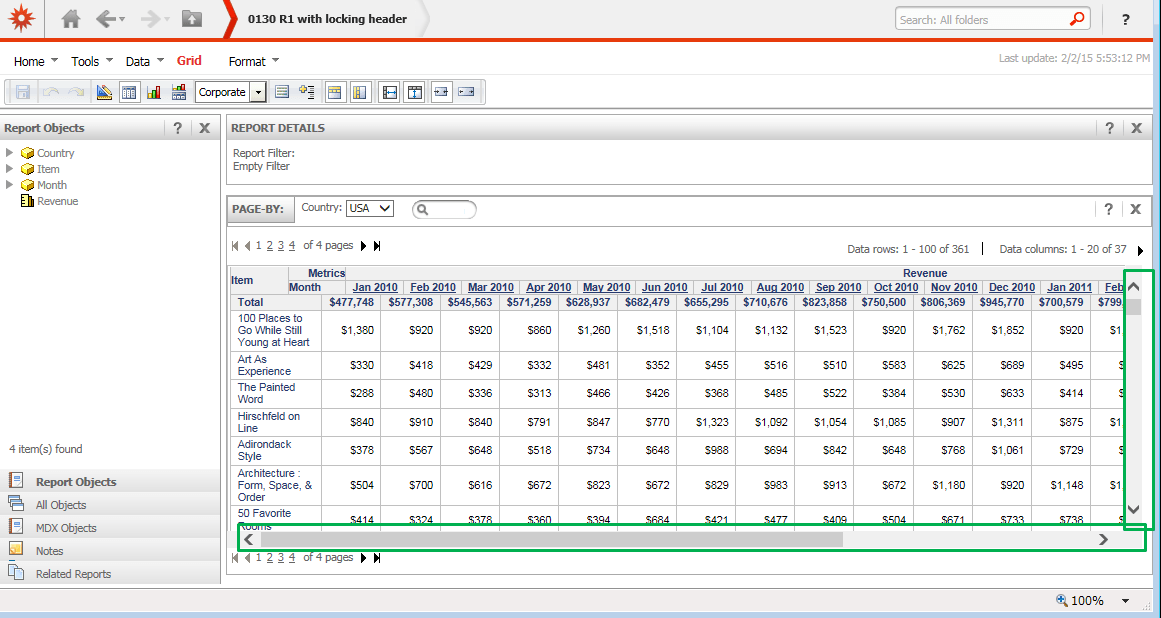Open the Notes tab
The height and width of the screenshot is (618, 1161).
pyautogui.click(x=110, y=551)
